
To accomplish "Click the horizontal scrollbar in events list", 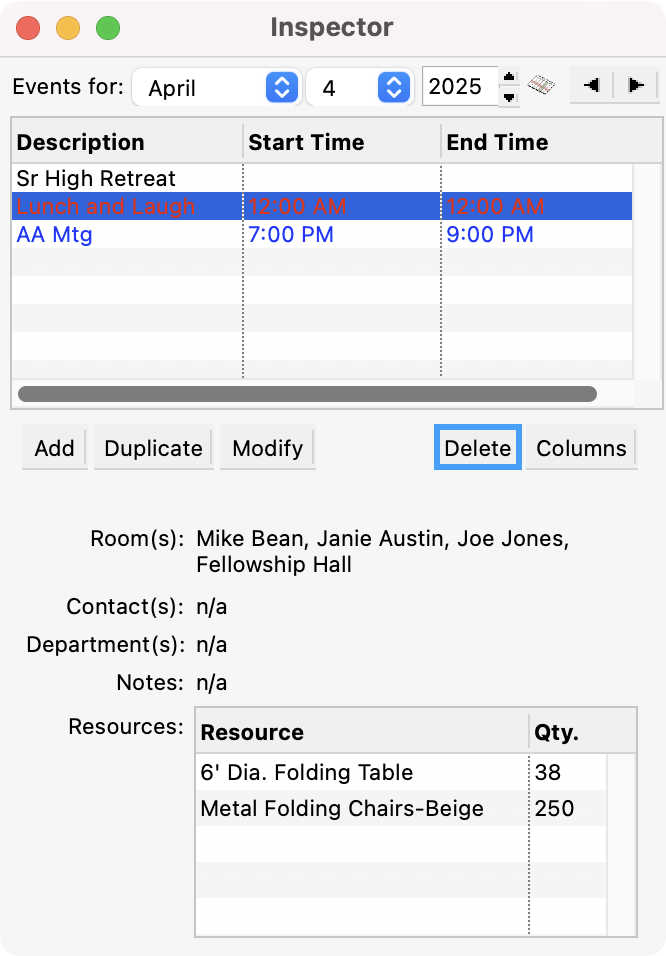I will tap(307, 394).
